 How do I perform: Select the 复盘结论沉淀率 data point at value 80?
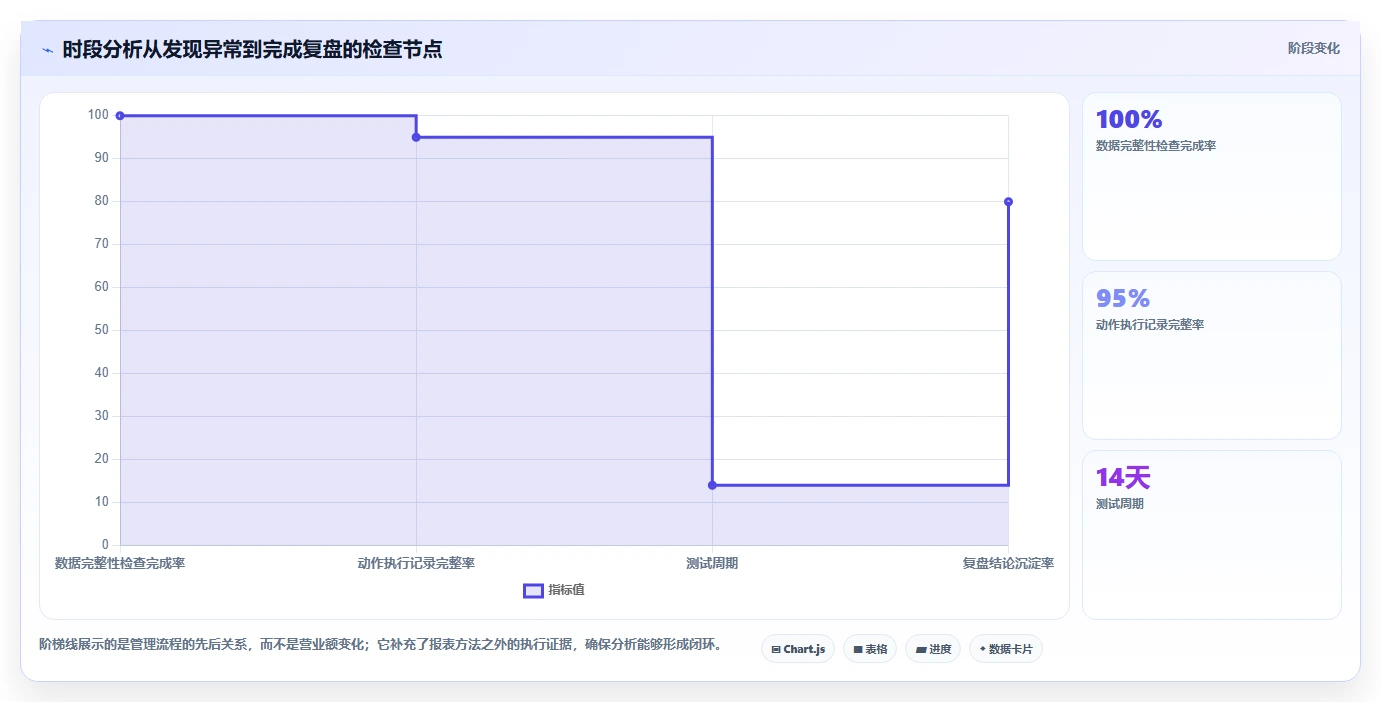tap(1008, 202)
